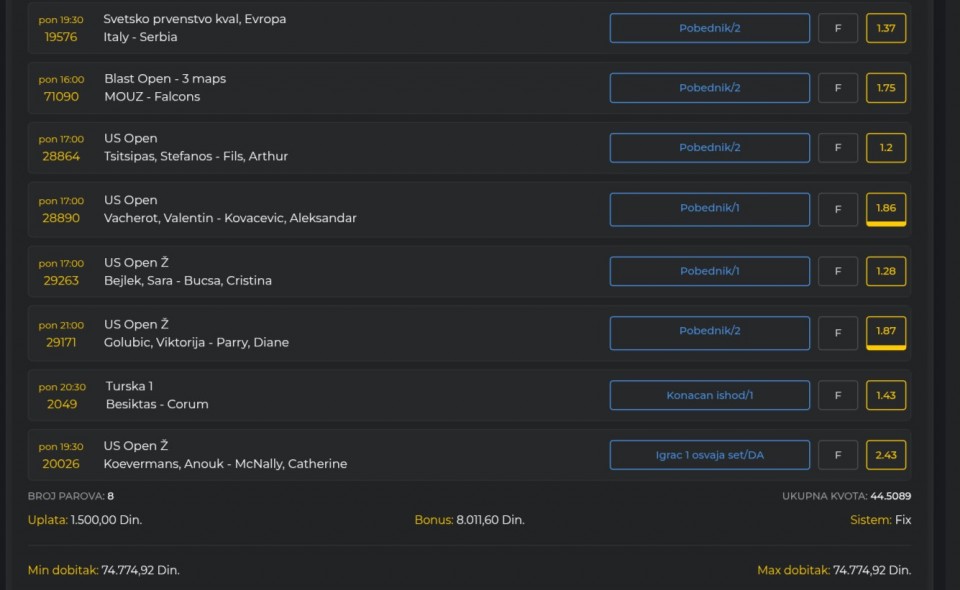Toggle F fix for Tsitsipas - Fils
The image size is (960, 590).
pos(838,148)
